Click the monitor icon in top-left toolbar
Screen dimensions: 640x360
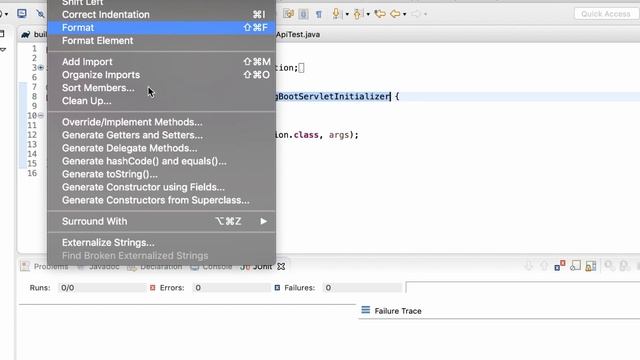[22, 14]
